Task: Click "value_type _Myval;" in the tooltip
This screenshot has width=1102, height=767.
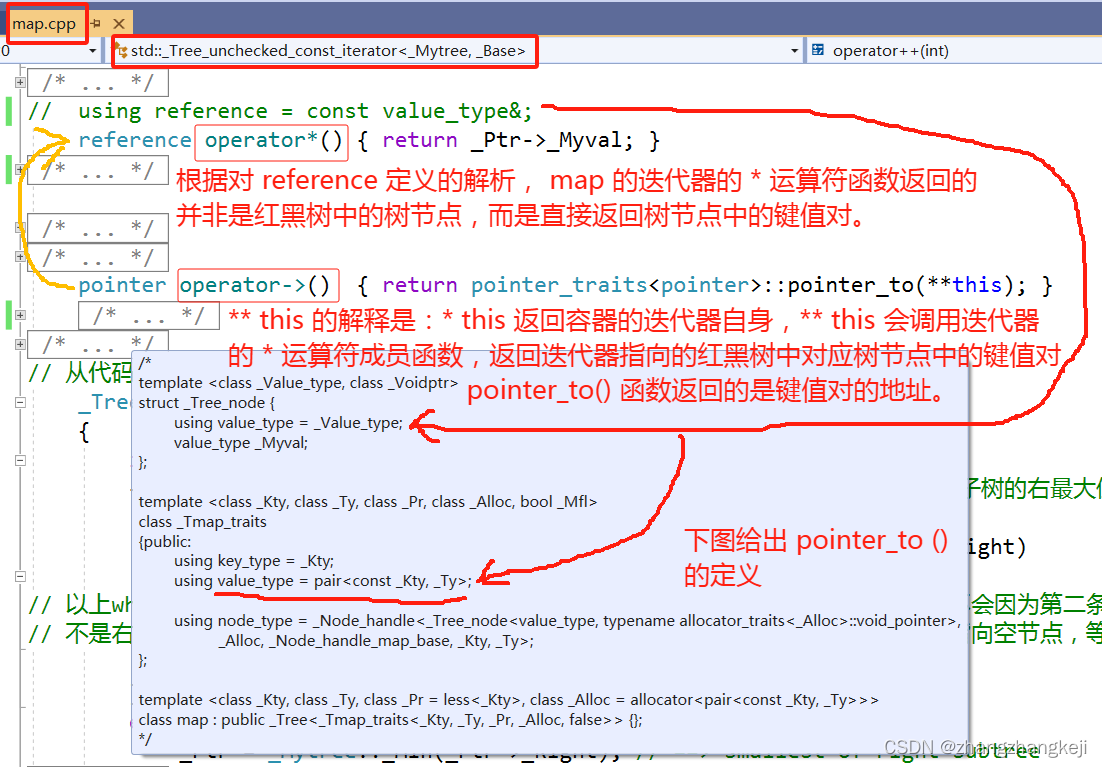Action: (x=241, y=443)
